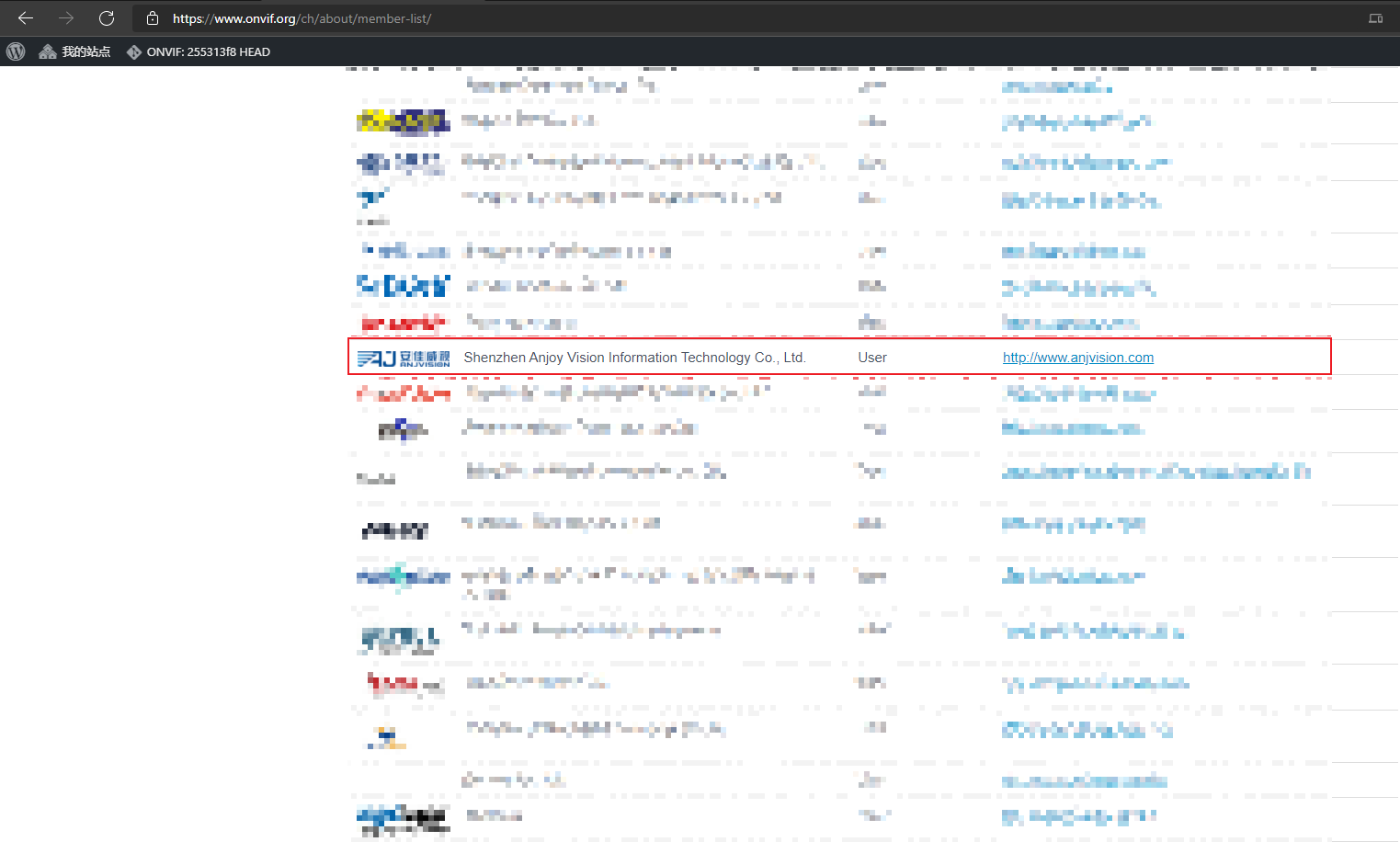Open the WordPress logo menu
1400x842 pixels.
[x=16, y=51]
